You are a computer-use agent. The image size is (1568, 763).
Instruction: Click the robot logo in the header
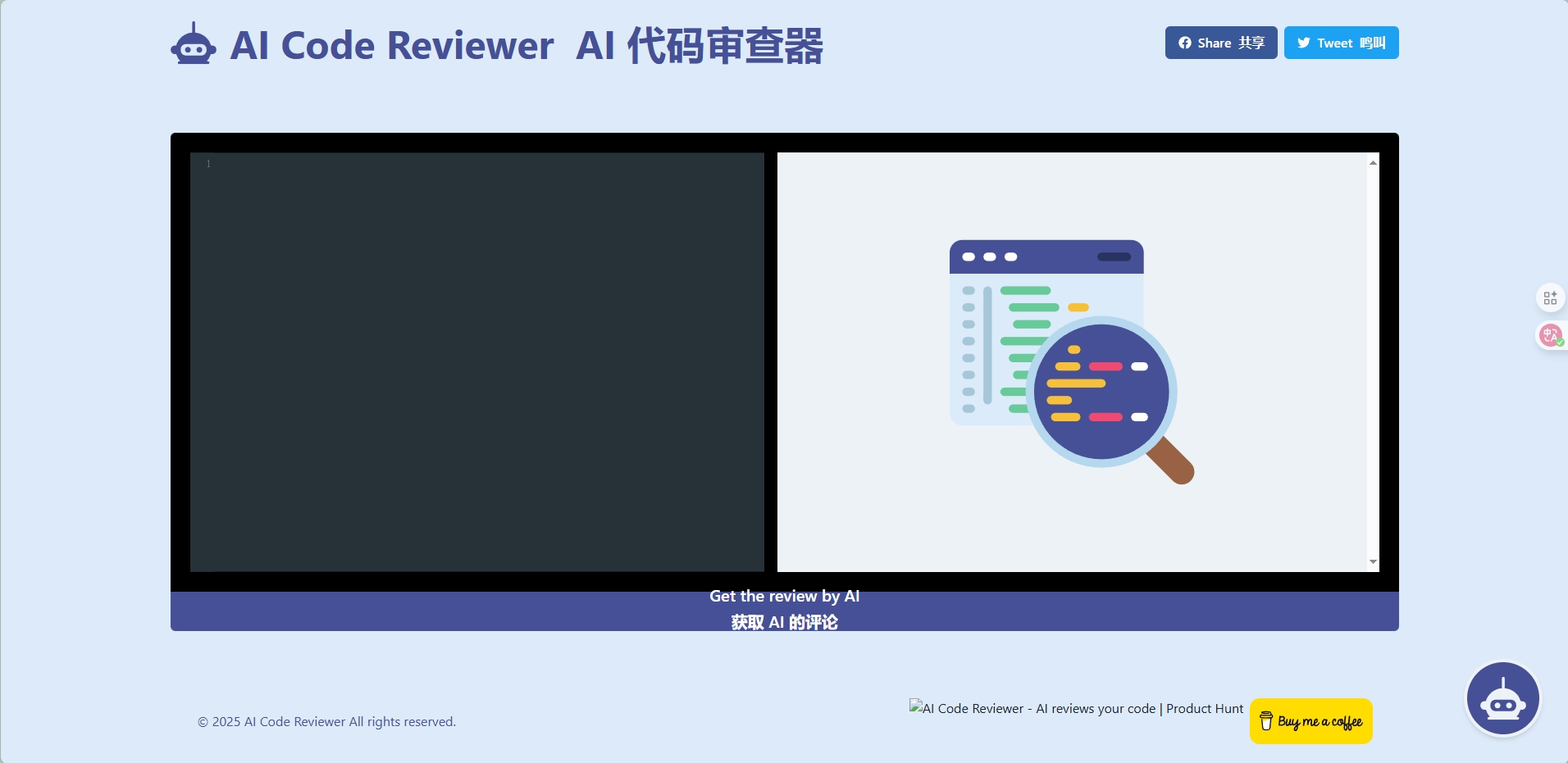[194, 44]
